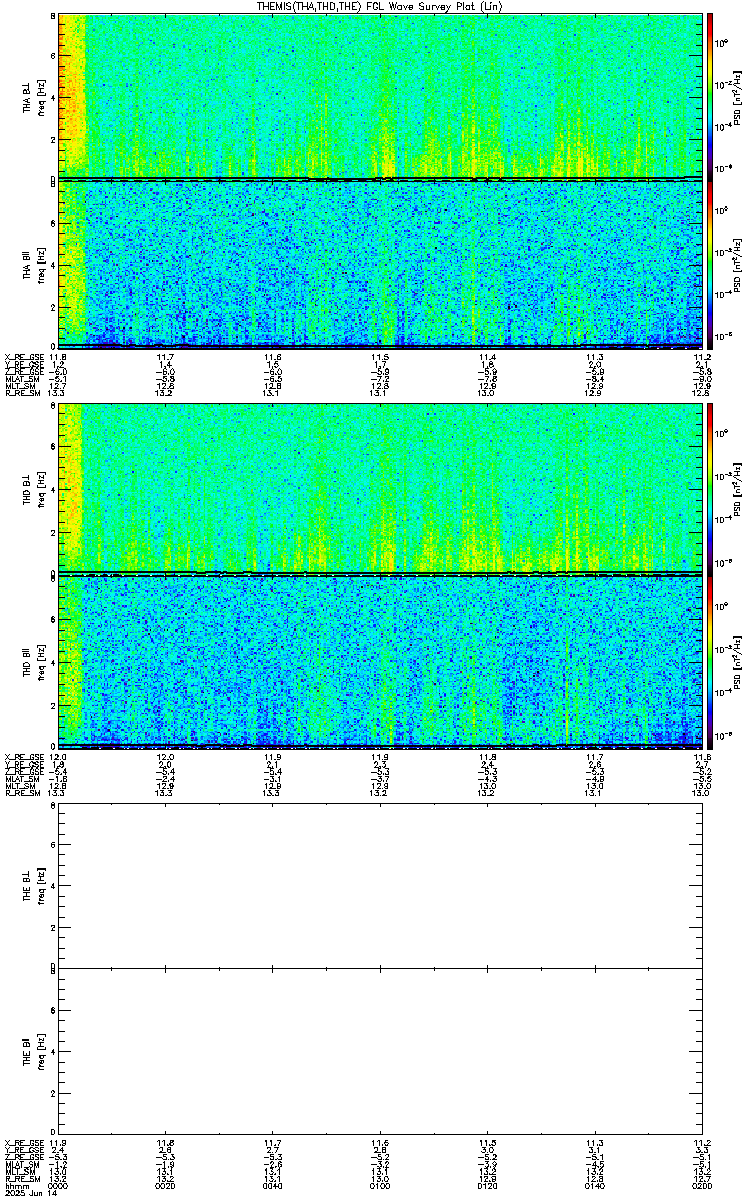The height and width of the screenshot is (1200, 750).
Task: Click the 'hhmm' time axis label
Action: pos(15,1186)
